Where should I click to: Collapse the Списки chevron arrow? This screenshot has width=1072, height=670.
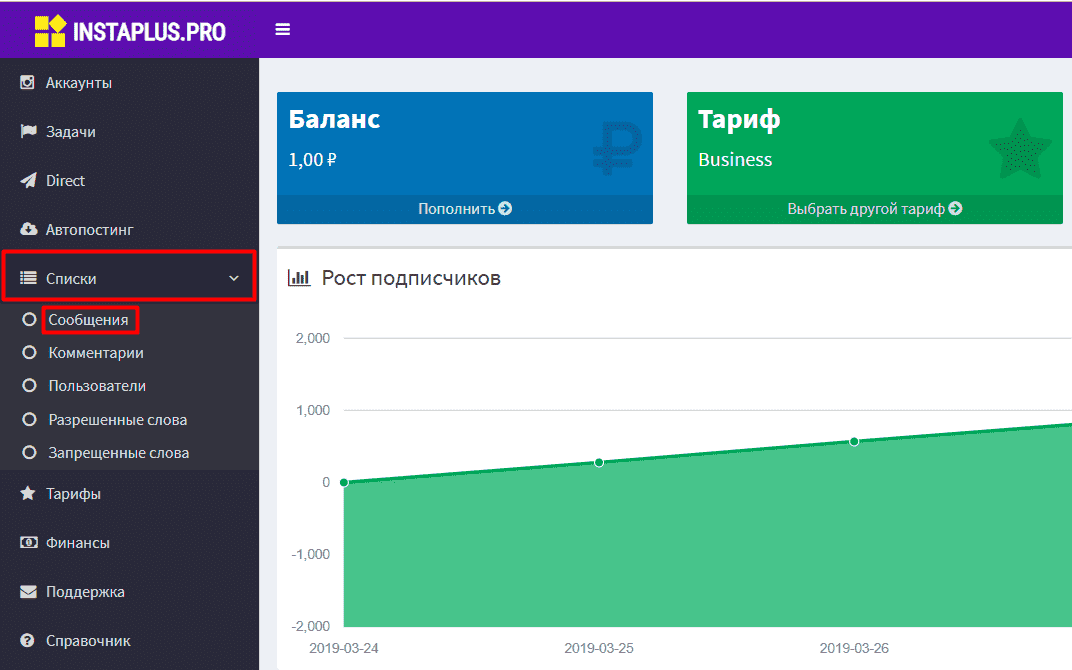pos(234,278)
